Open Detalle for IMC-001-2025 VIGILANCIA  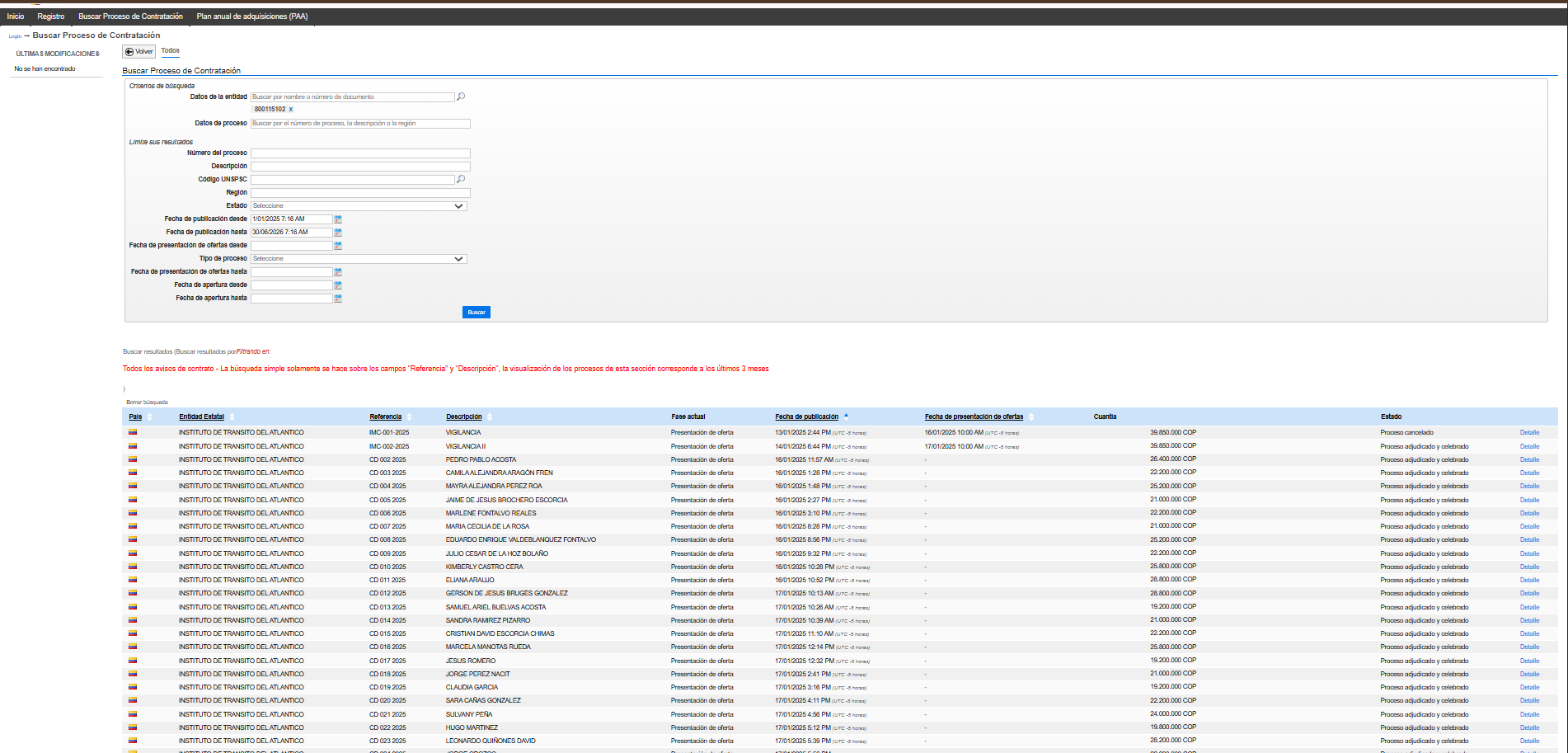click(x=1529, y=432)
